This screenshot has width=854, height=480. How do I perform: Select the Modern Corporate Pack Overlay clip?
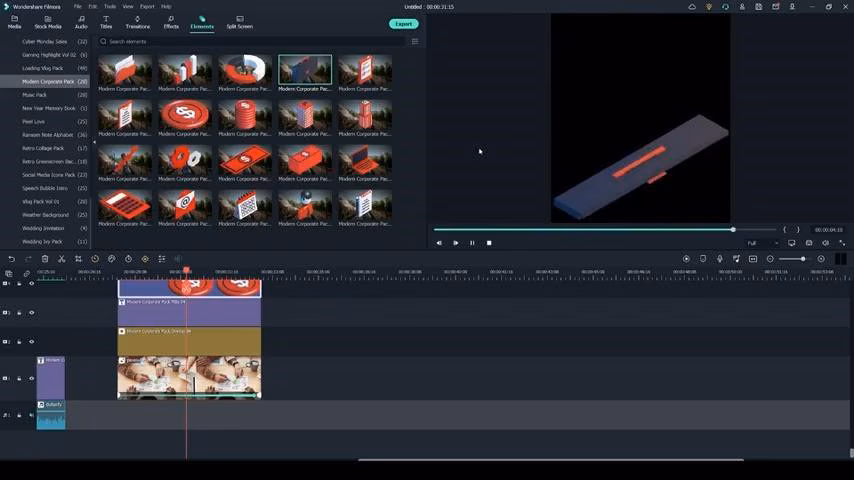click(189, 342)
